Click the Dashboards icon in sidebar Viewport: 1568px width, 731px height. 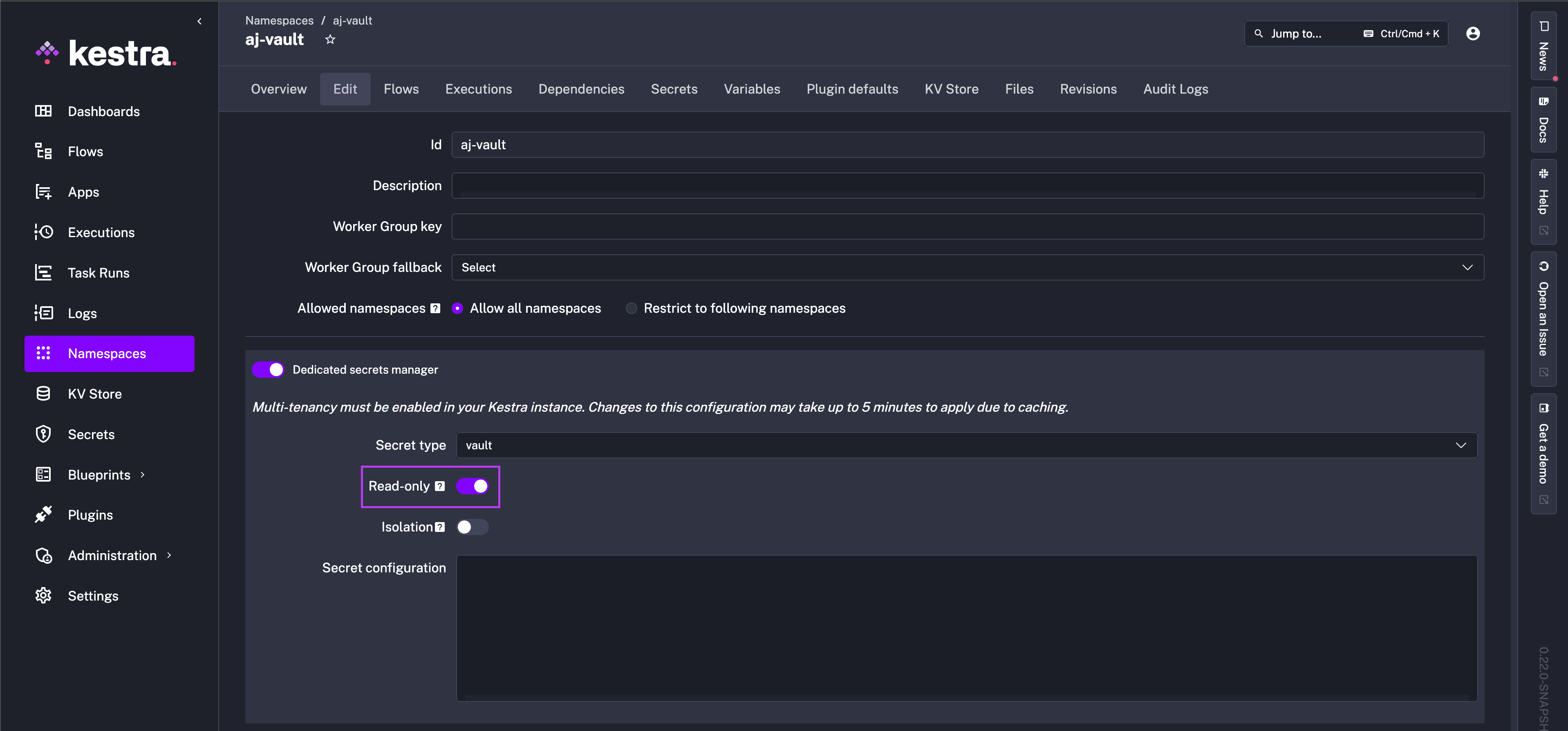click(x=43, y=111)
